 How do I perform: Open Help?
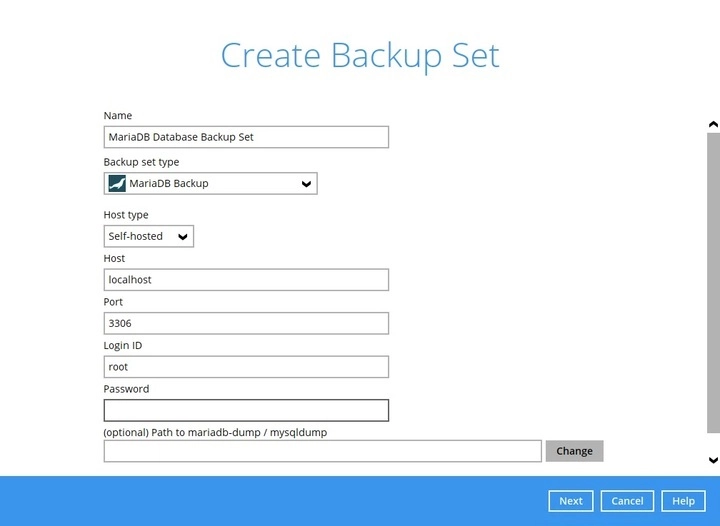(x=683, y=501)
